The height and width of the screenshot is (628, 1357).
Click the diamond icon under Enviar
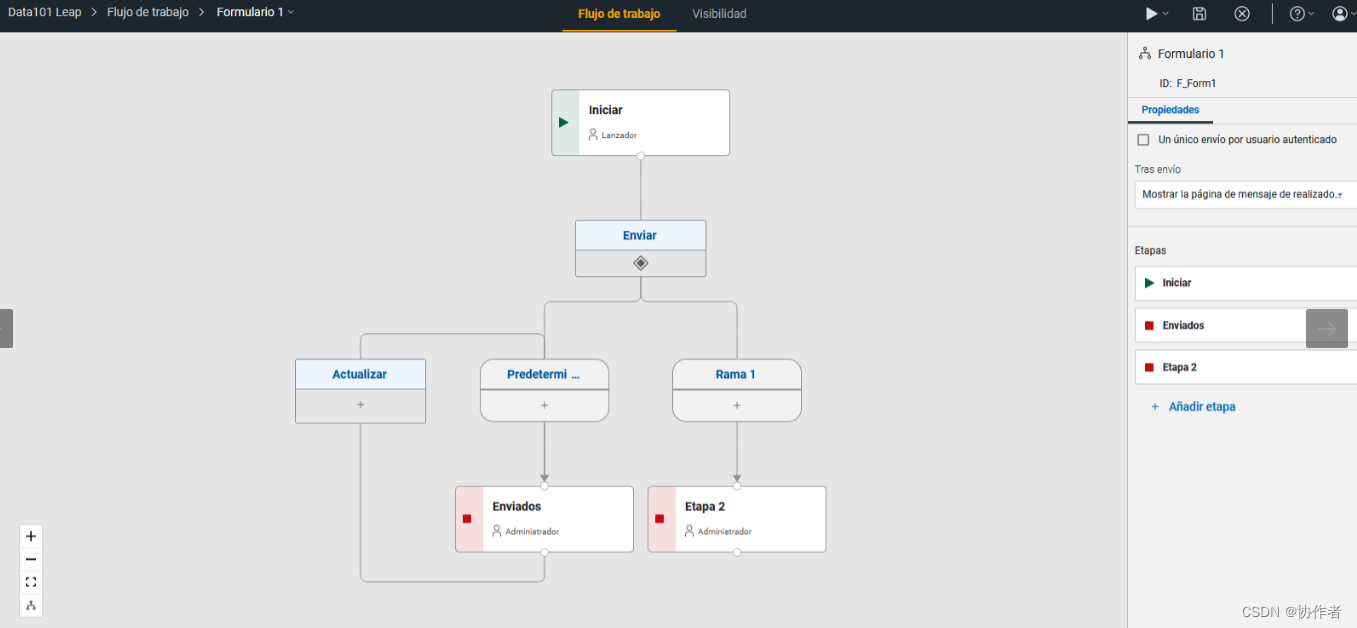pyautogui.click(x=640, y=263)
